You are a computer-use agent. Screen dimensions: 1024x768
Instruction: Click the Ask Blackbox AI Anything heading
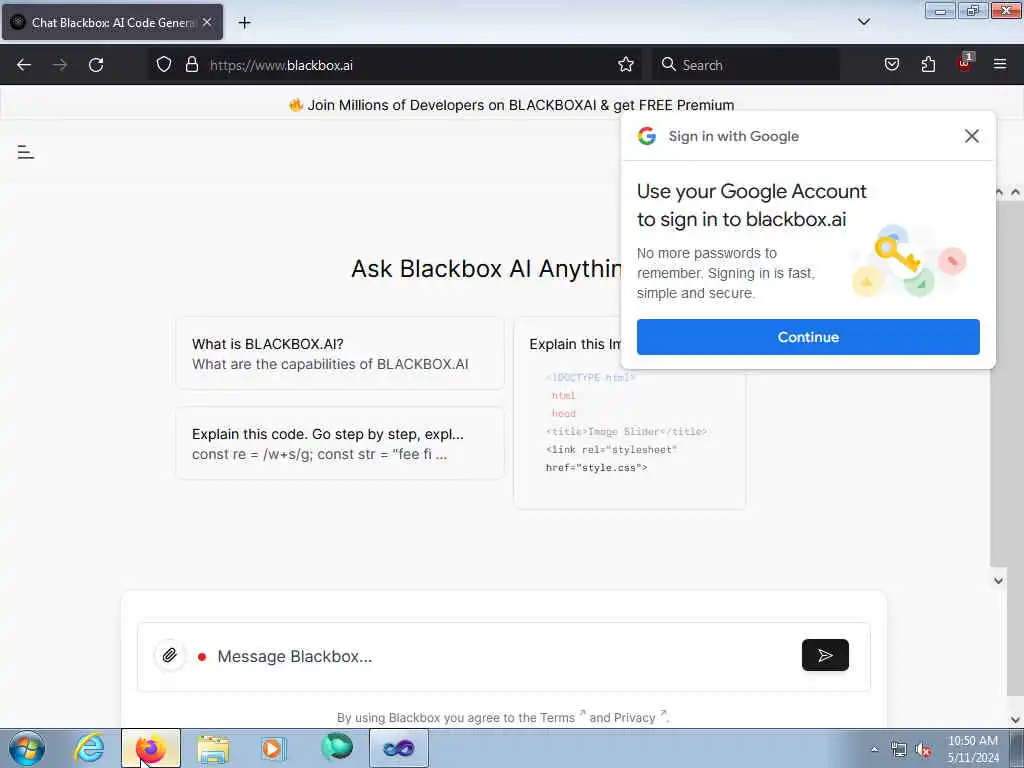pyautogui.click(x=487, y=268)
